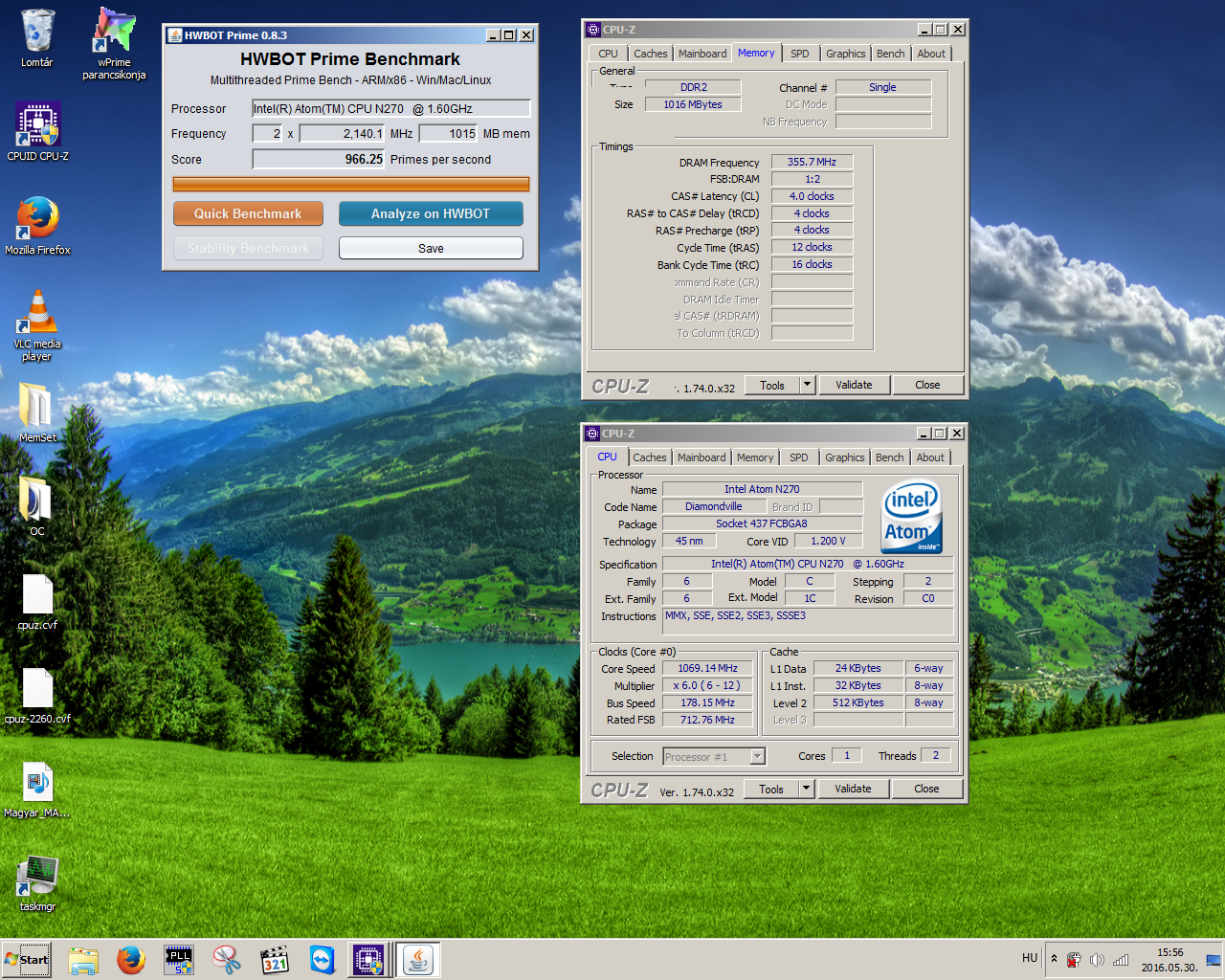The width and height of the screenshot is (1225, 980).
Task: Click the HWBOT Prime title bar icon
Action: 175,35
